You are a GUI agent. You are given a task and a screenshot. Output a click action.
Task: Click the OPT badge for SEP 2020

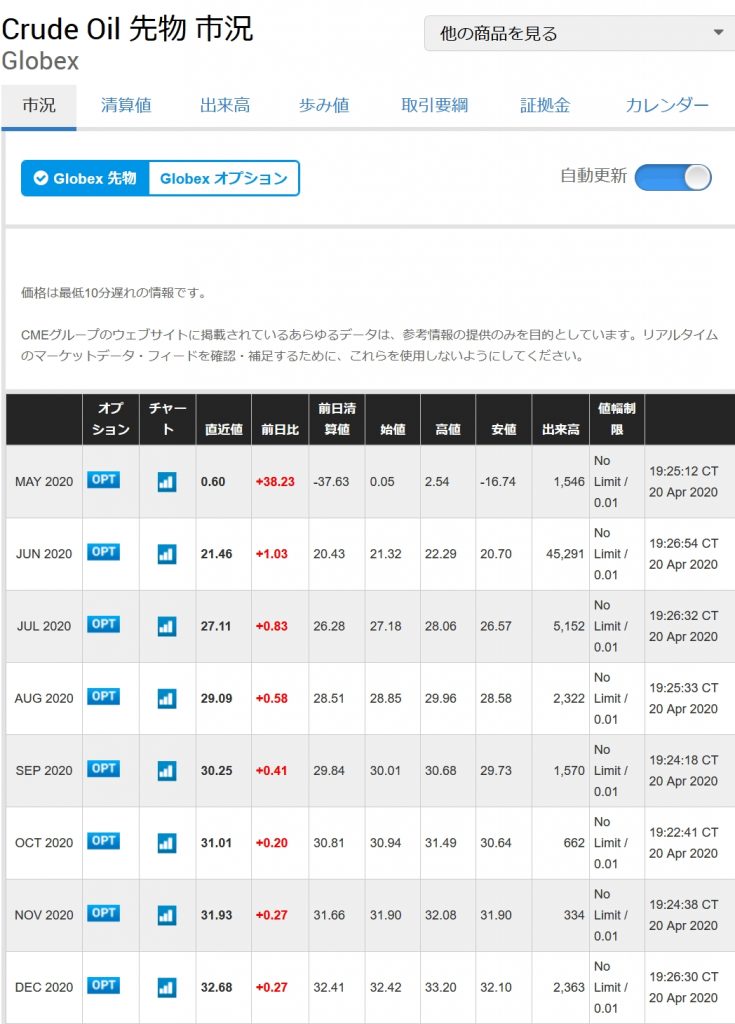coord(104,769)
